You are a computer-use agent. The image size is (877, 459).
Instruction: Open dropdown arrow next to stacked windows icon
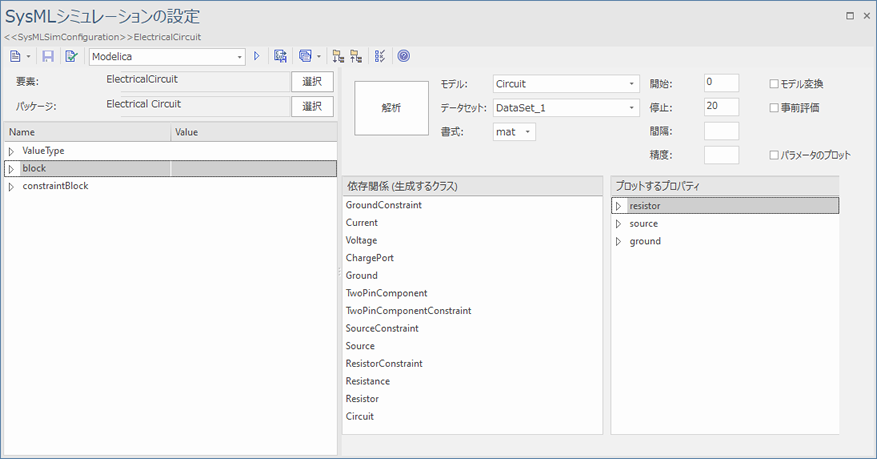[319, 56]
